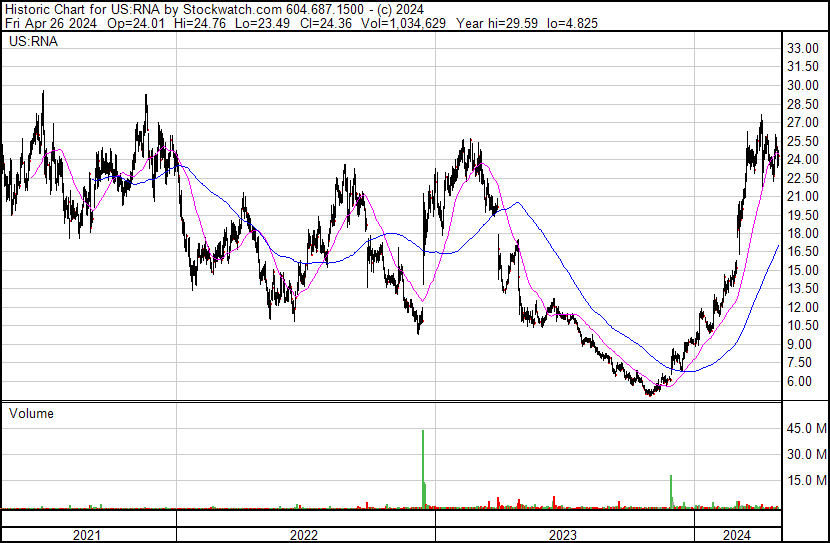This screenshot has width=830, height=543.
Task: Click the 'Lo=23.49' low value
Action: (x=263, y=23)
